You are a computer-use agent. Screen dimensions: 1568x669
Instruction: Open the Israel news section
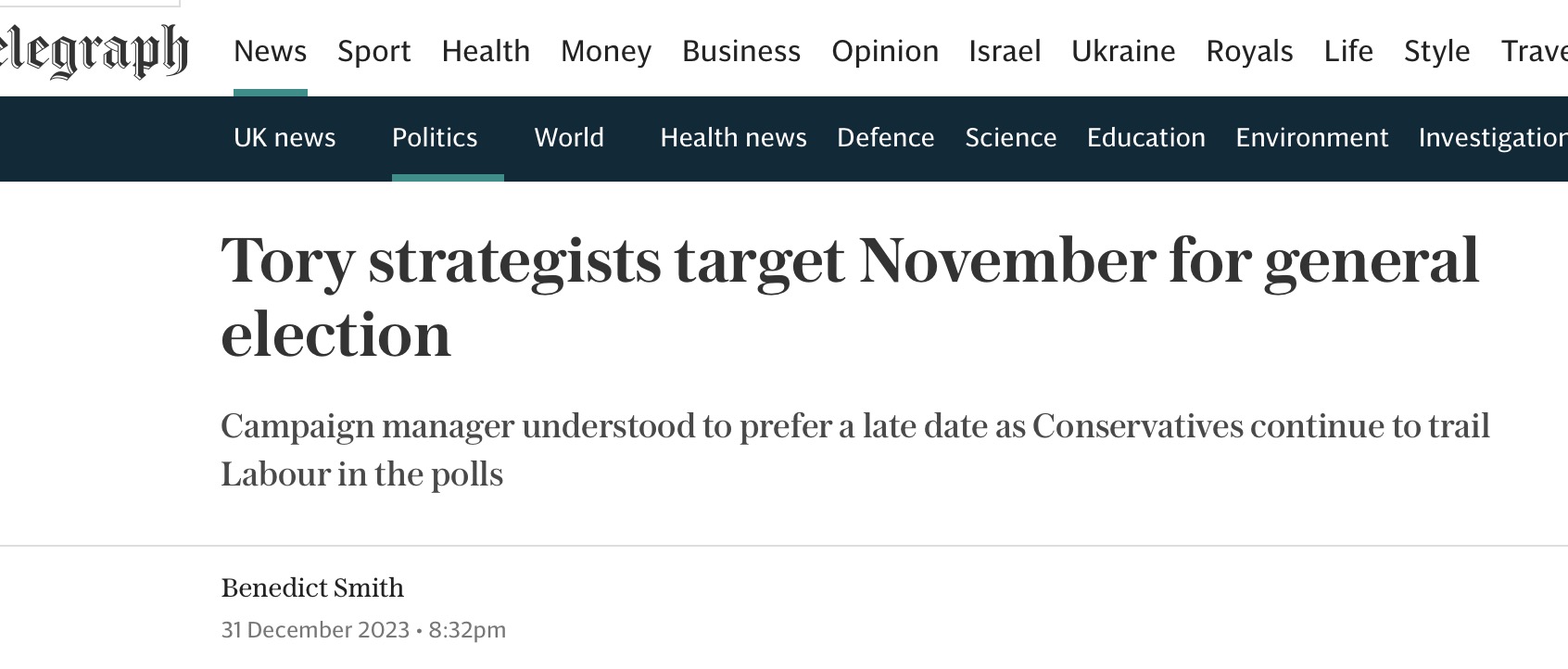click(1005, 51)
